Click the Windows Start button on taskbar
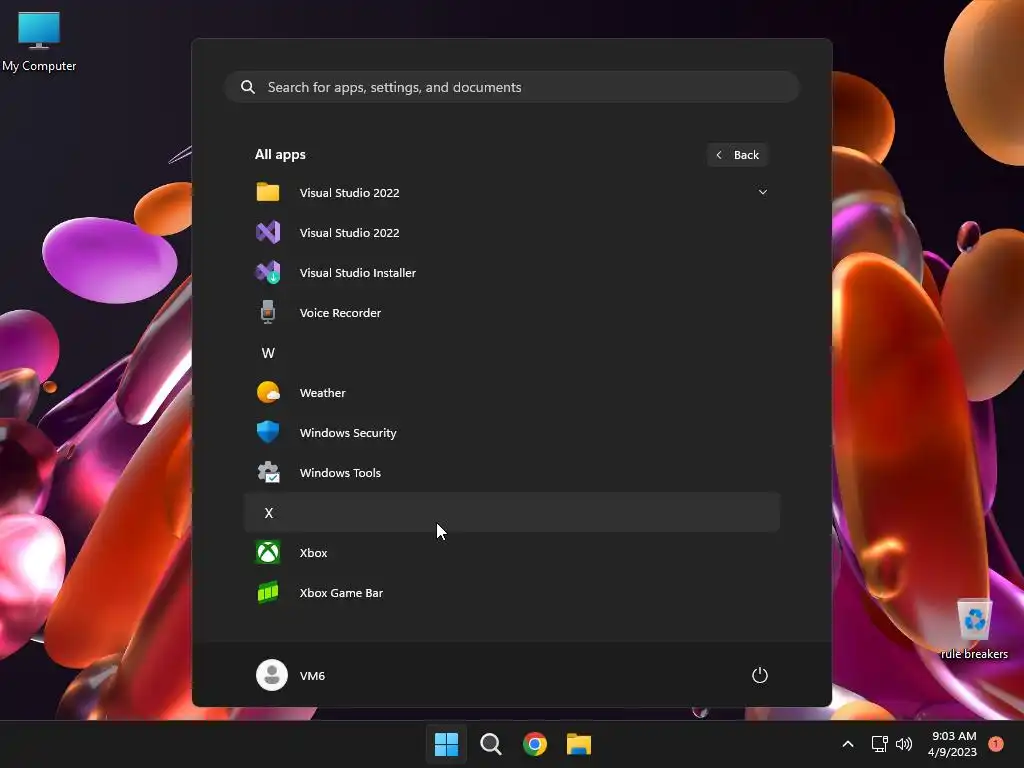This screenshot has height=768, width=1024. [447, 744]
